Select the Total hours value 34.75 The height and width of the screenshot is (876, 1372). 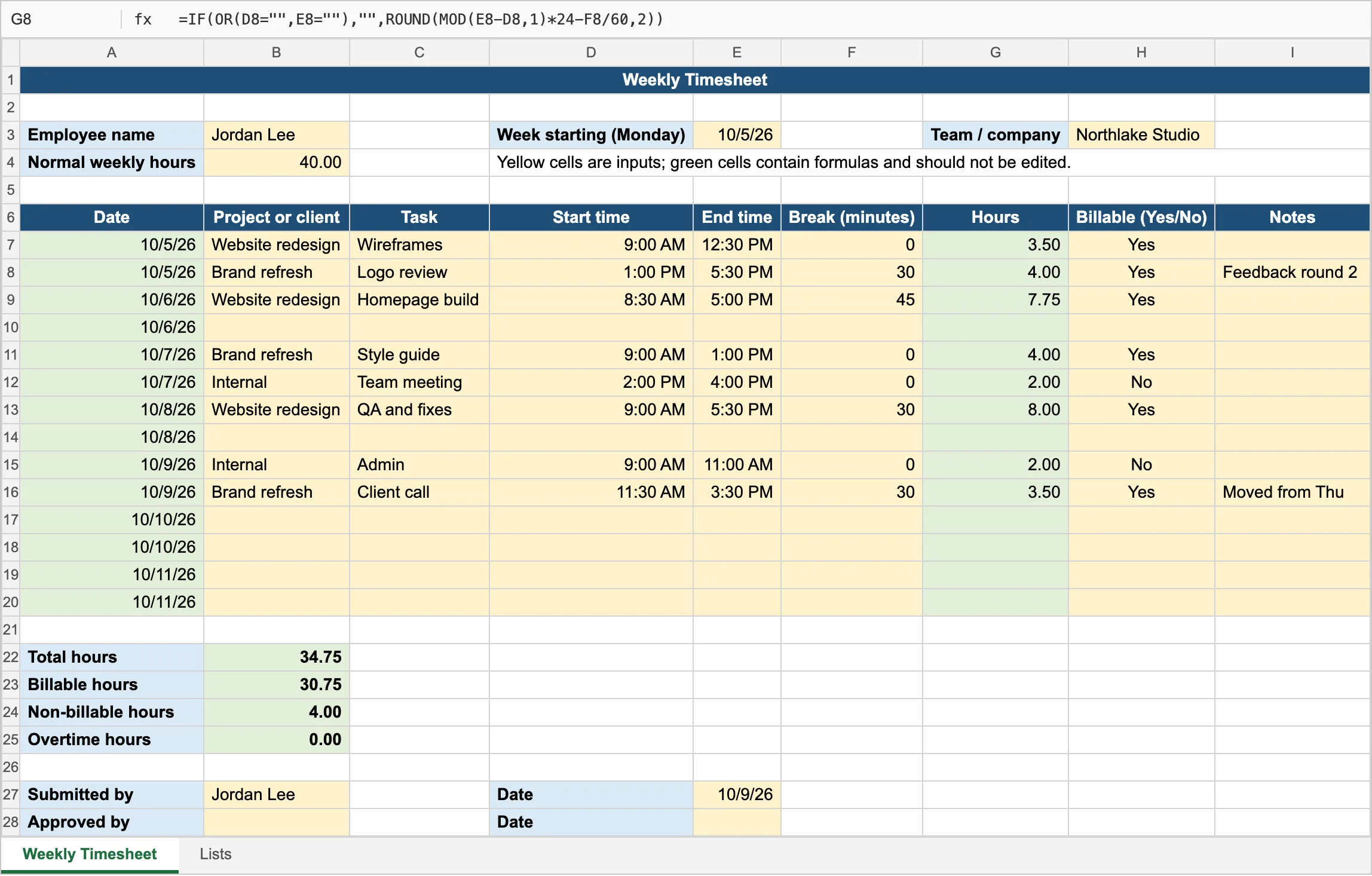(276, 657)
